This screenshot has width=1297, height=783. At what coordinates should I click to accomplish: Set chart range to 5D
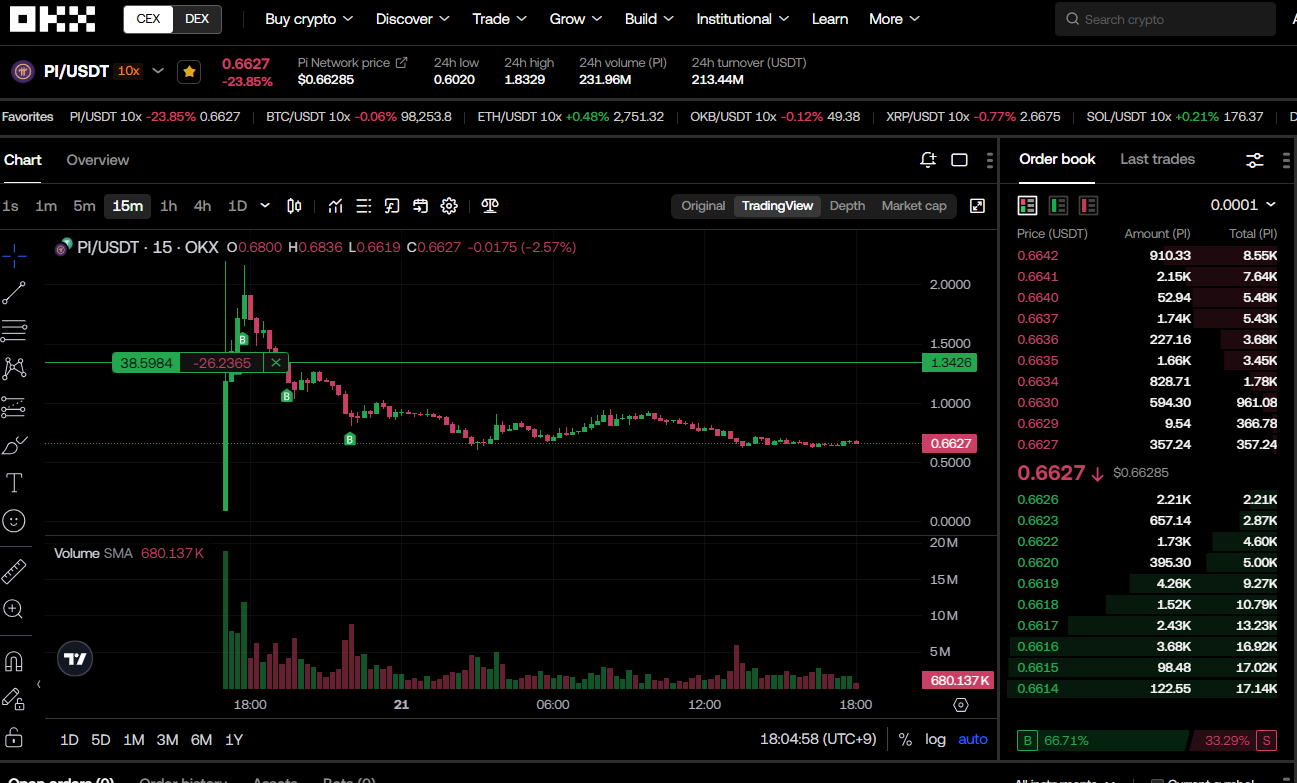coord(101,740)
